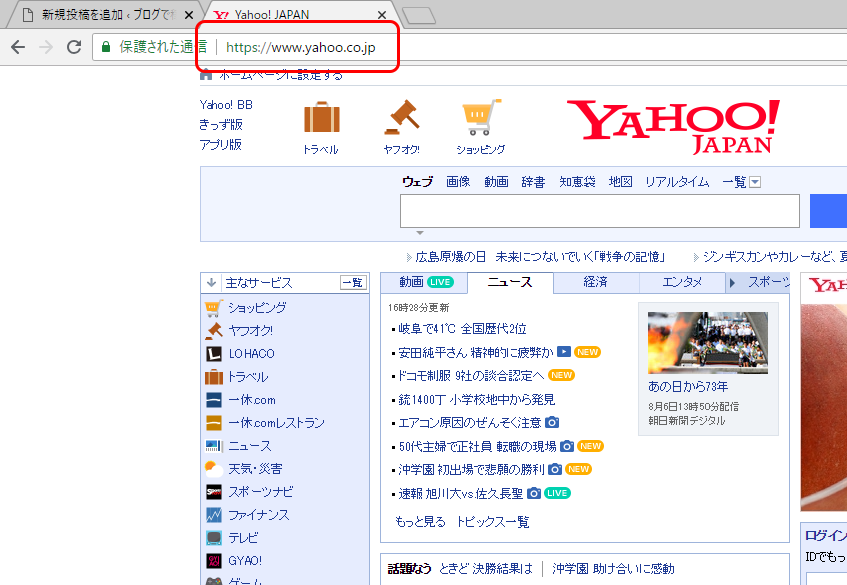Click the address bar URL
Viewport: 847px width, 585px height.
pos(300,48)
